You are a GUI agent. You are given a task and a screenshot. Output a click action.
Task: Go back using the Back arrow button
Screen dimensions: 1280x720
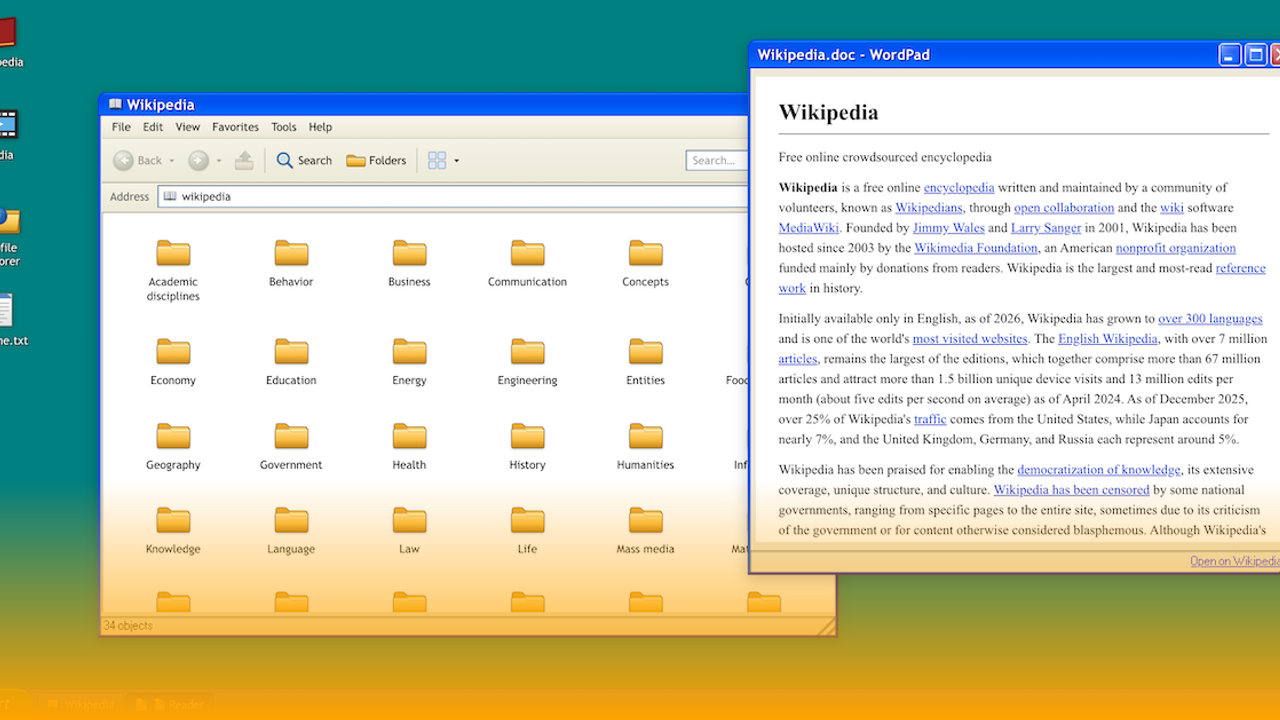click(x=137, y=160)
